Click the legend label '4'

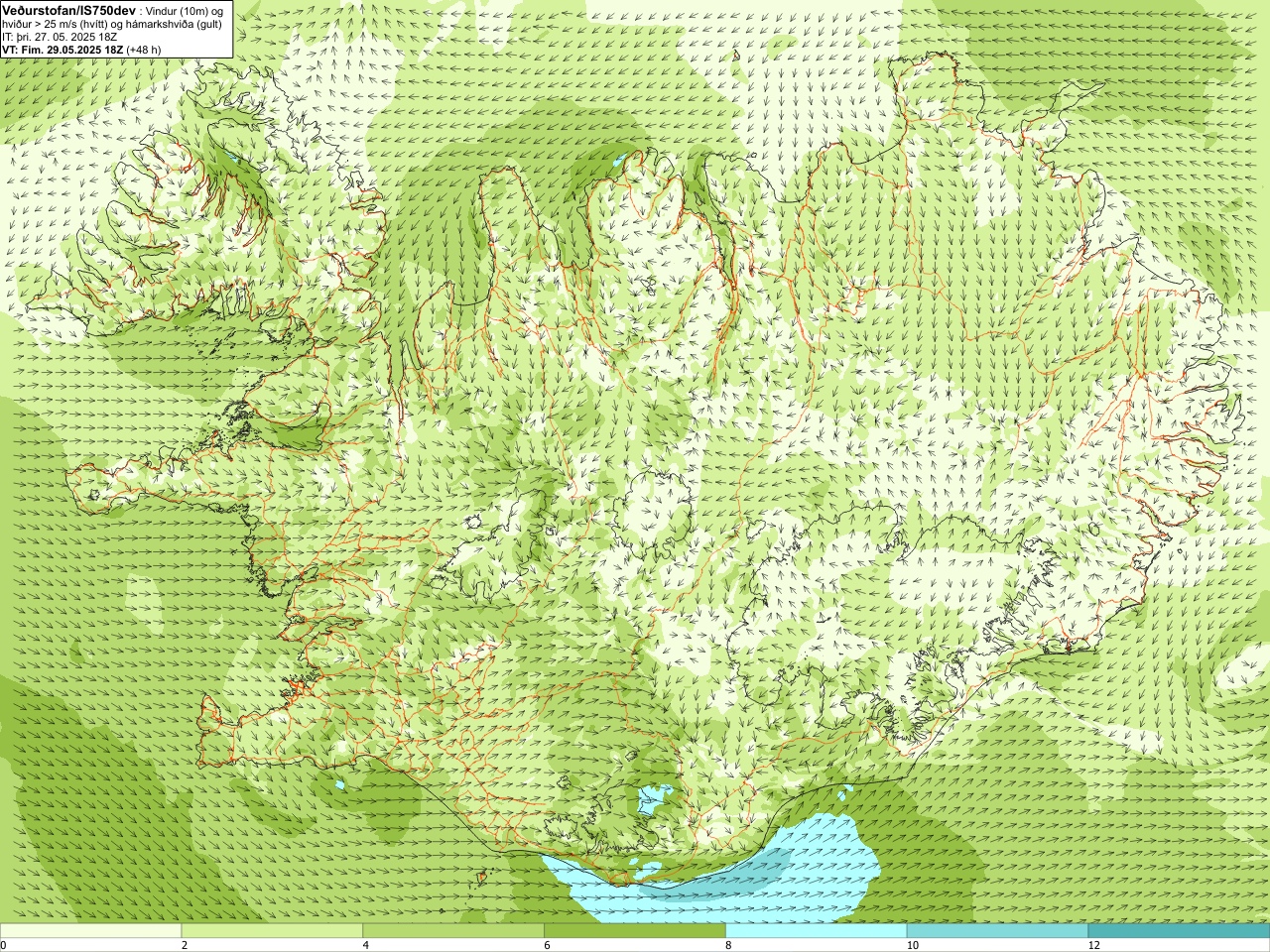pyautogui.click(x=366, y=945)
